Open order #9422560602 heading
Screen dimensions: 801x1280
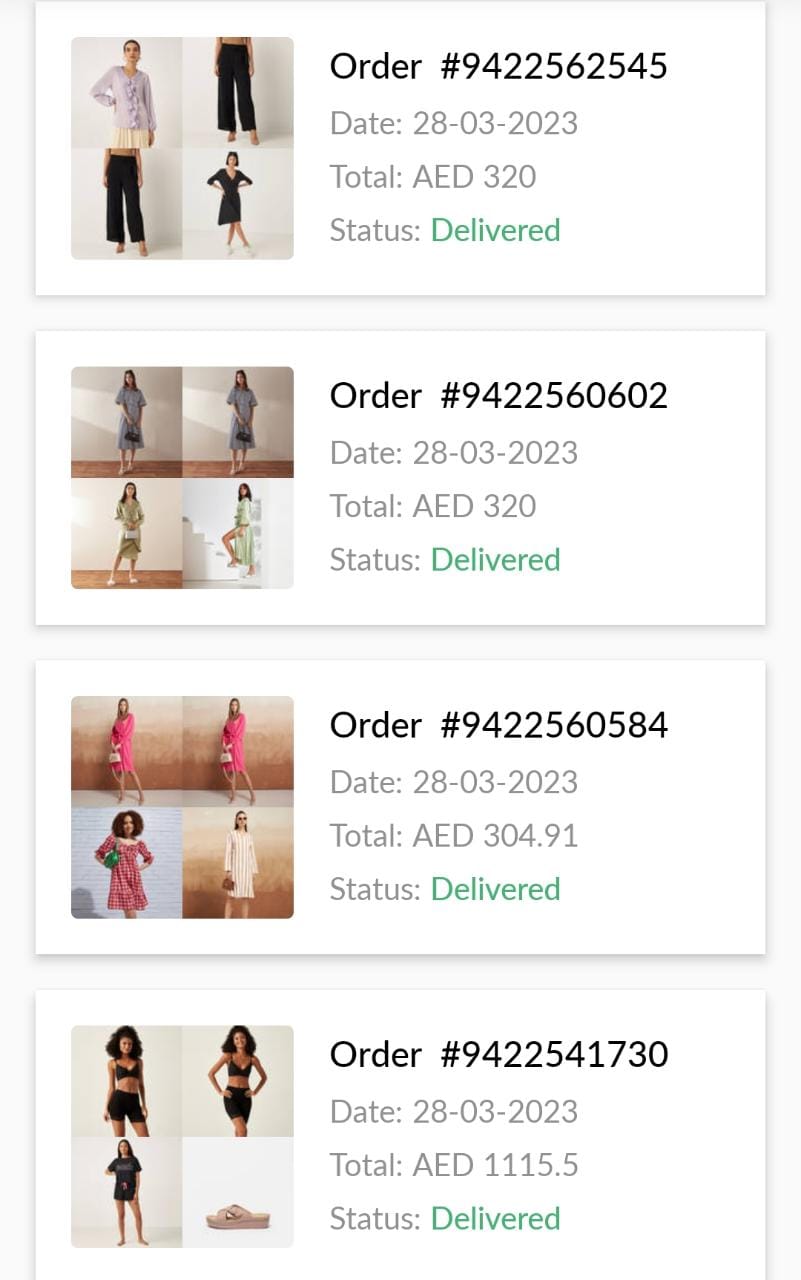tap(498, 396)
